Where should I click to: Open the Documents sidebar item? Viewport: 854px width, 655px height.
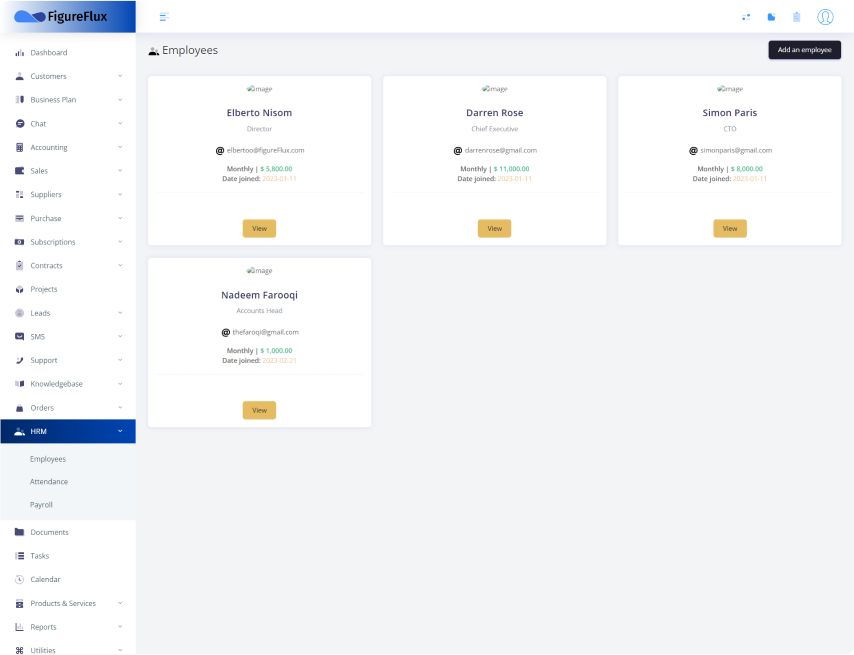49,532
